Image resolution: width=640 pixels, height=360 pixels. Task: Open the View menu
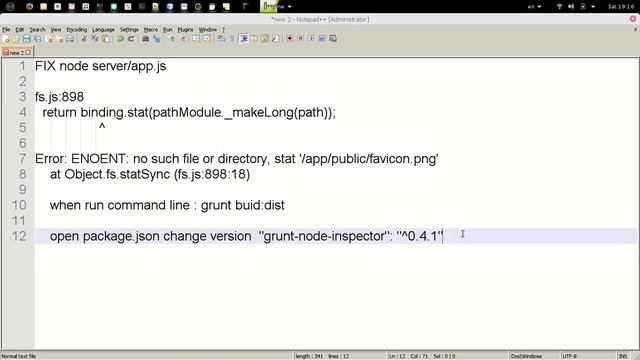click(56, 30)
